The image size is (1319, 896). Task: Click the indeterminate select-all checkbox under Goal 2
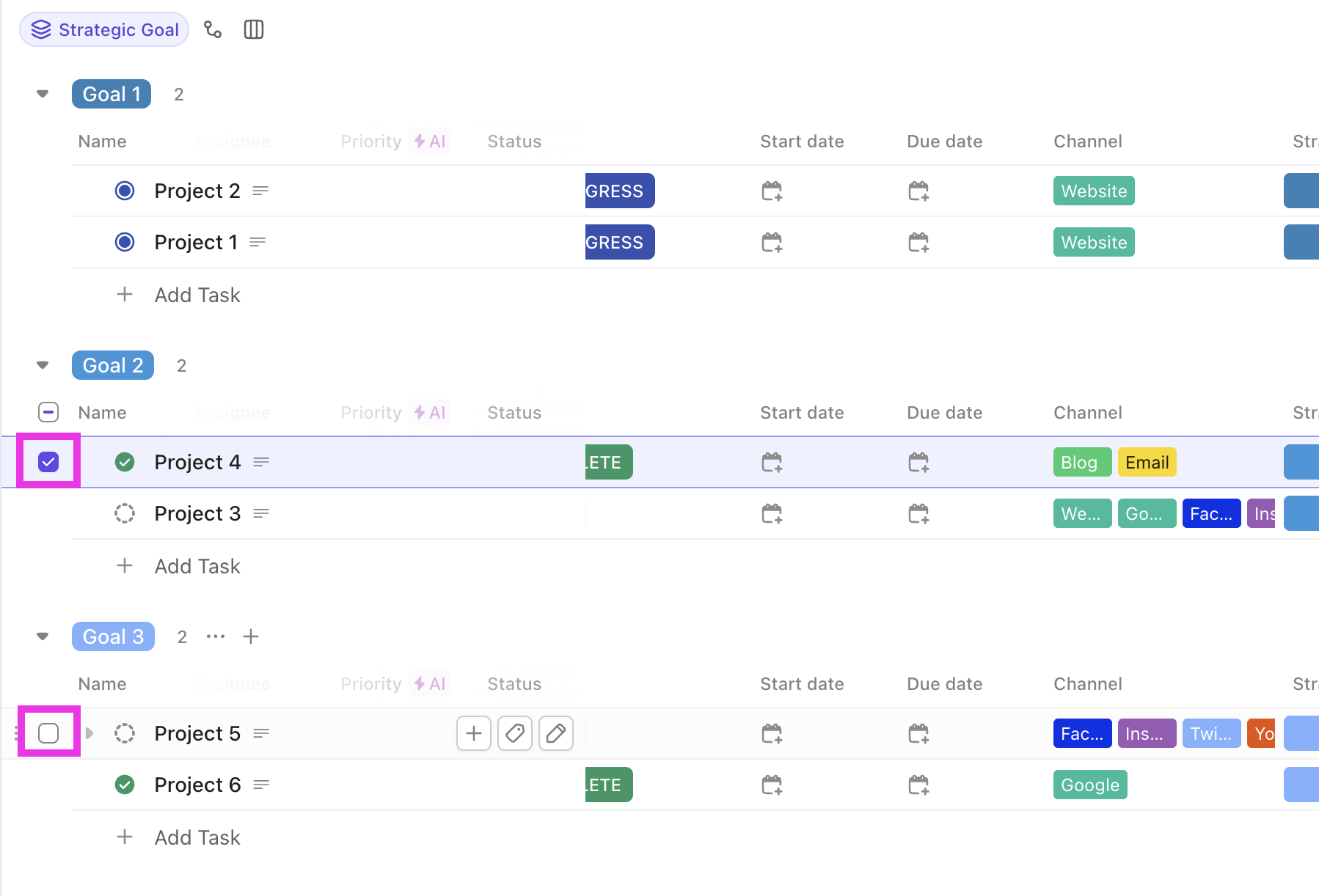pyautogui.click(x=48, y=412)
